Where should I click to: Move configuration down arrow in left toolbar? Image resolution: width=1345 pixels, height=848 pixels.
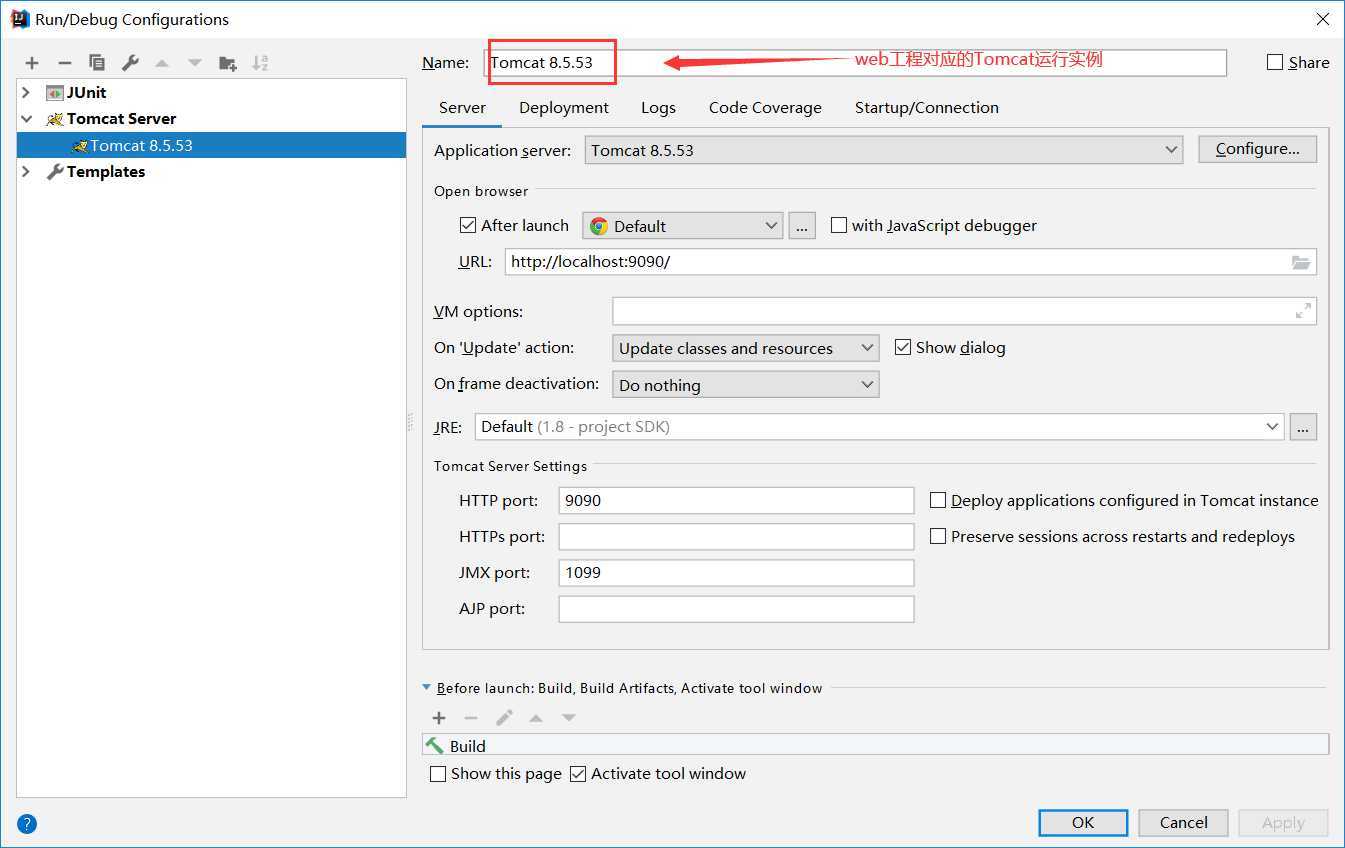(195, 63)
